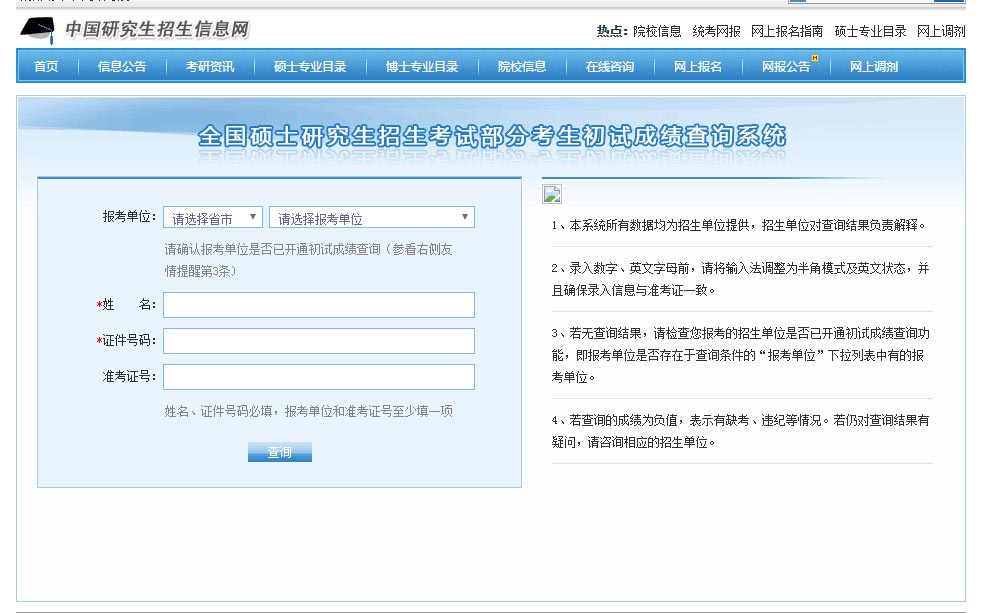Open 在线咨询 from the nav bar
The image size is (988, 613).
click(x=610, y=67)
